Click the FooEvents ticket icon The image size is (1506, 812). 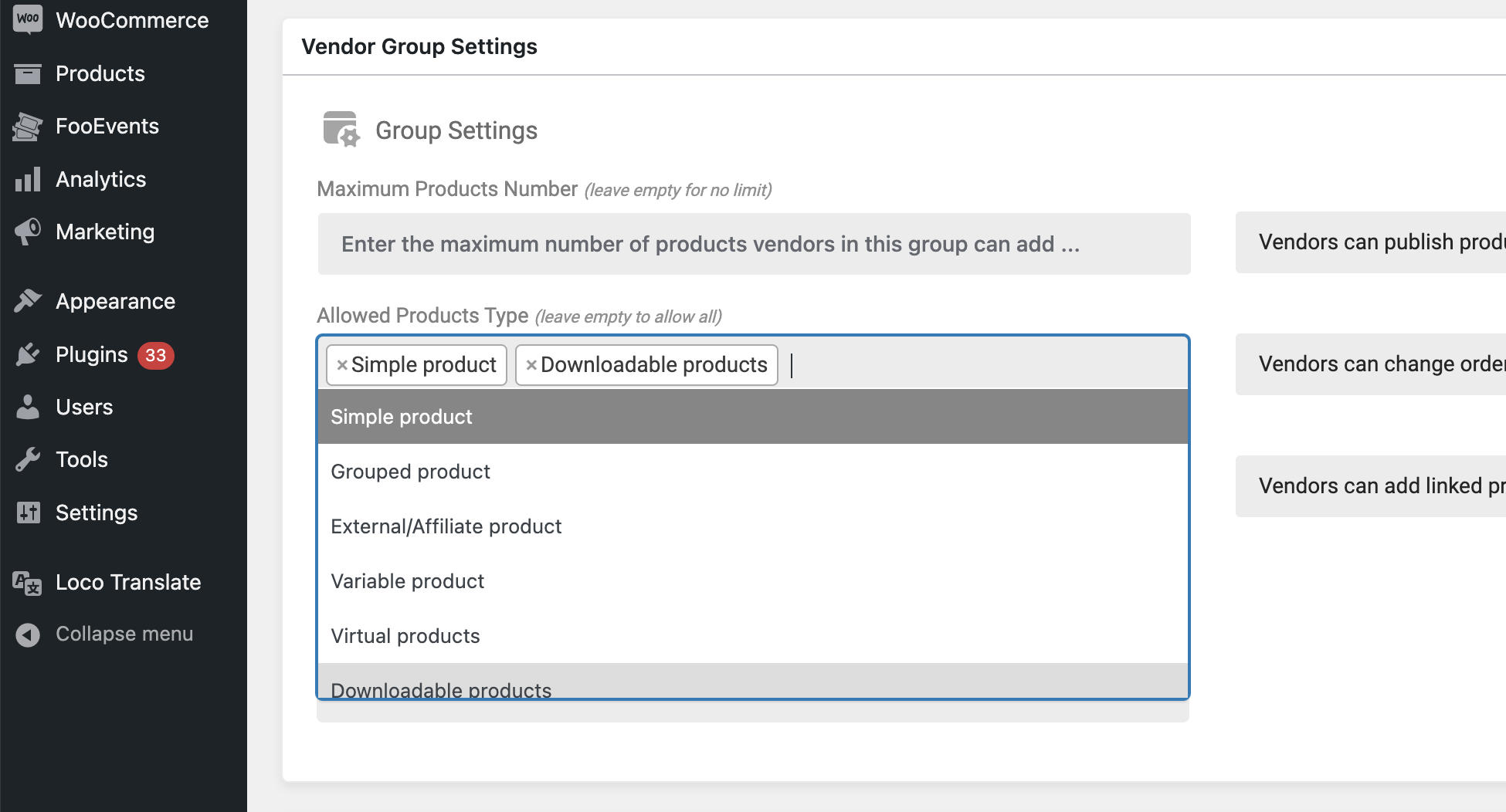pyautogui.click(x=28, y=127)
